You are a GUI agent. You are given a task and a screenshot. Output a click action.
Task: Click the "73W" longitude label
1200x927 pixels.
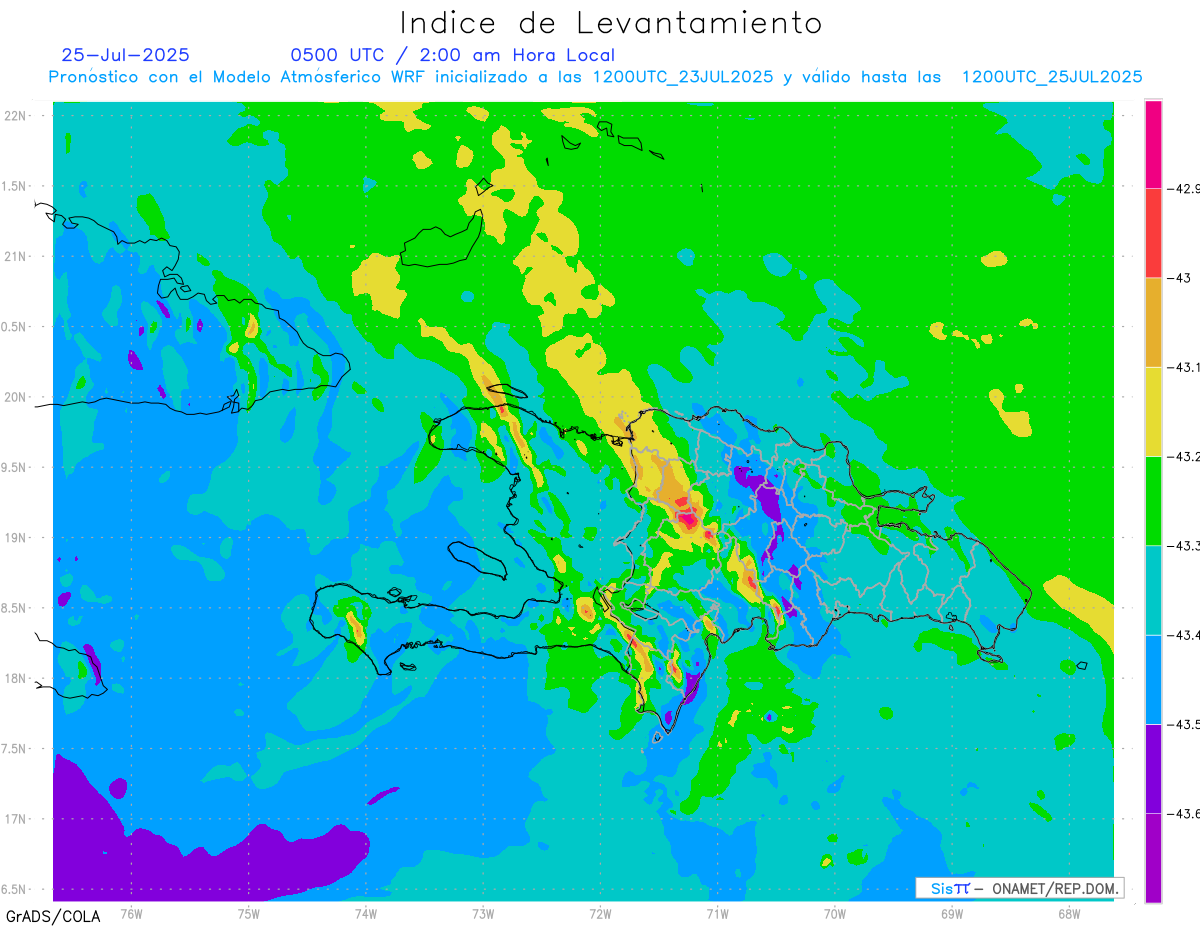click(x=483, y=913)
